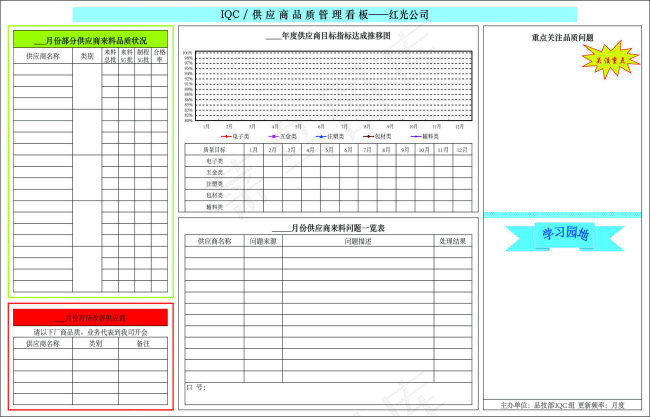This screenshot has width=650, height=417.
Task: Click the 来料NG批 column header
Action: [x=126, y=56]
